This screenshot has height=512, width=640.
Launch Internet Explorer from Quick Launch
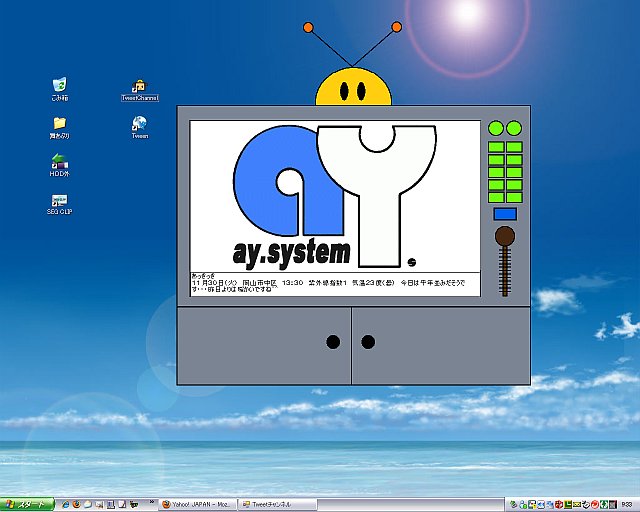click(66, 505)
